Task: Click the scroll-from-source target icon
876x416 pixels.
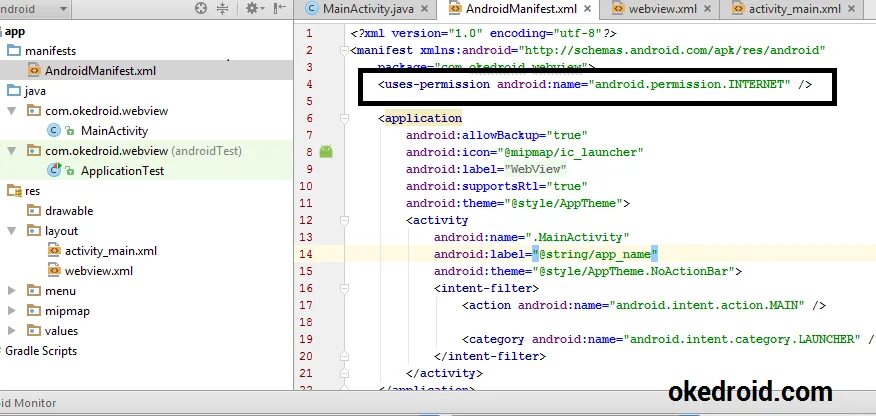Action: click(x=201, y=8)
